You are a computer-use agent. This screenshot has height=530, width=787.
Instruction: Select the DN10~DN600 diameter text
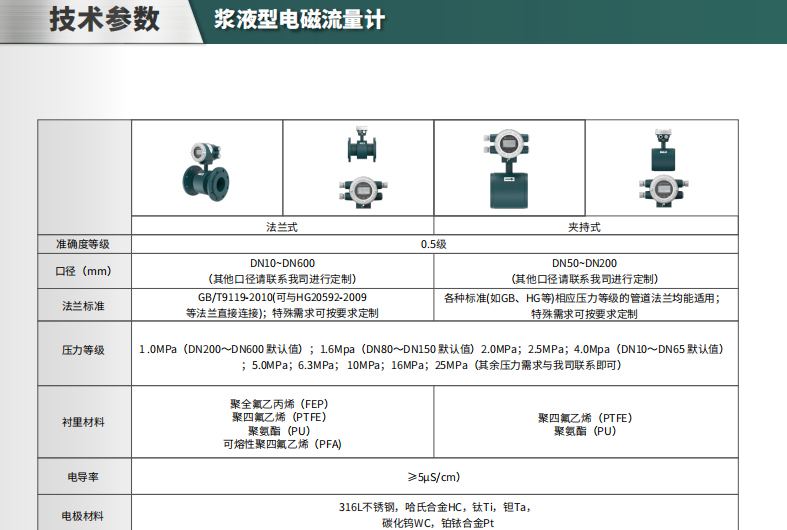coord(282,263)
